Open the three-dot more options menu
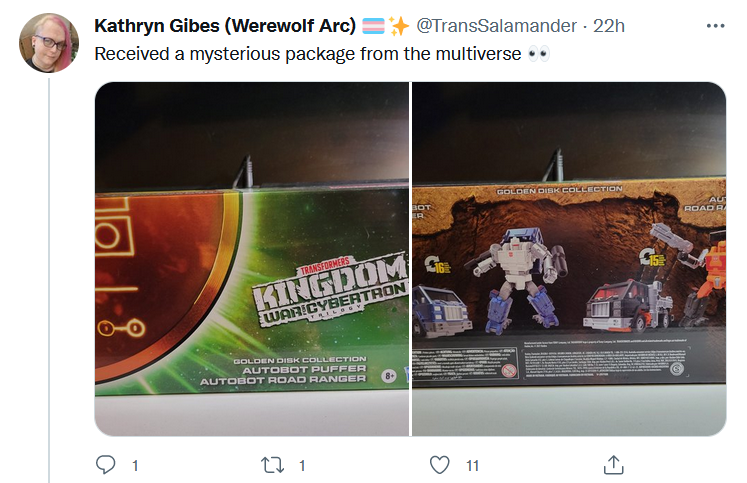The image size is (747, 483). pos(716,26)
